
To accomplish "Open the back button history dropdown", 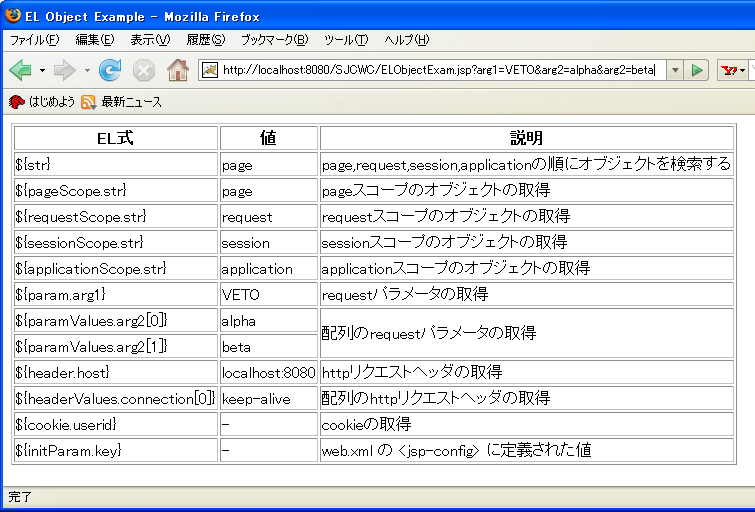I will (42, 70).
